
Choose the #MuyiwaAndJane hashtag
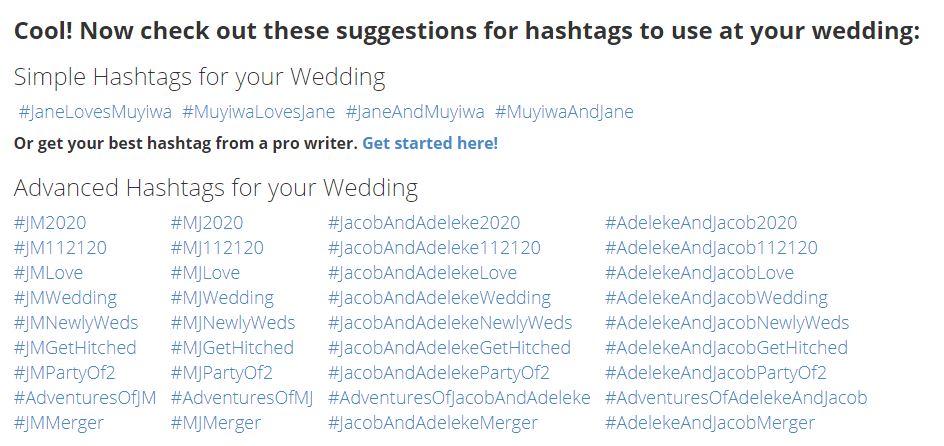click(x=564, y=111)
